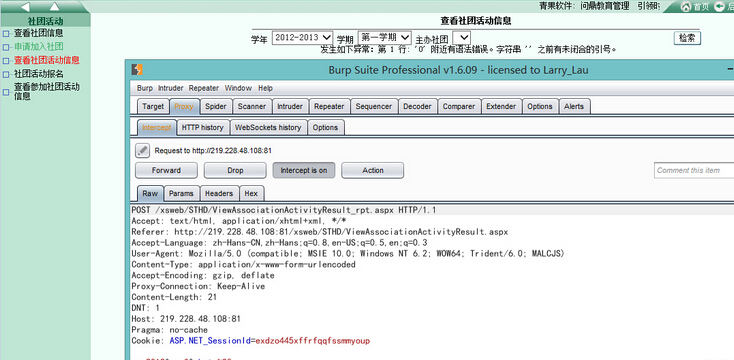Open the 学期 第一学期 dropdown
Viewport: 734px width, 360px height.
tap(385, 37)
